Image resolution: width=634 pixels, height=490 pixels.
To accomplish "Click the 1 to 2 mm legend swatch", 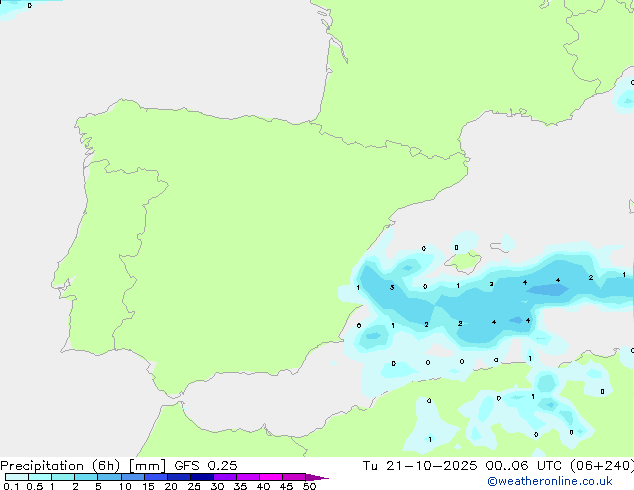I will click(63, 477).
